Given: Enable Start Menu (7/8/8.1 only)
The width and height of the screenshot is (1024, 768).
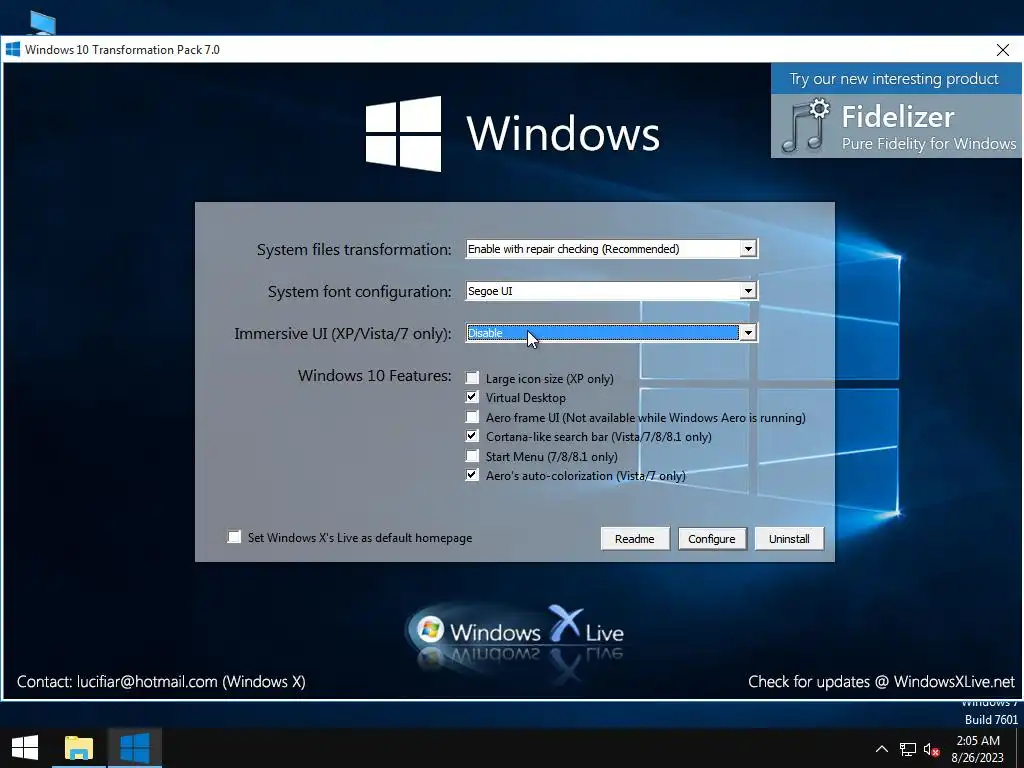Looking at the screenshot, I should (x=472, y=456).
